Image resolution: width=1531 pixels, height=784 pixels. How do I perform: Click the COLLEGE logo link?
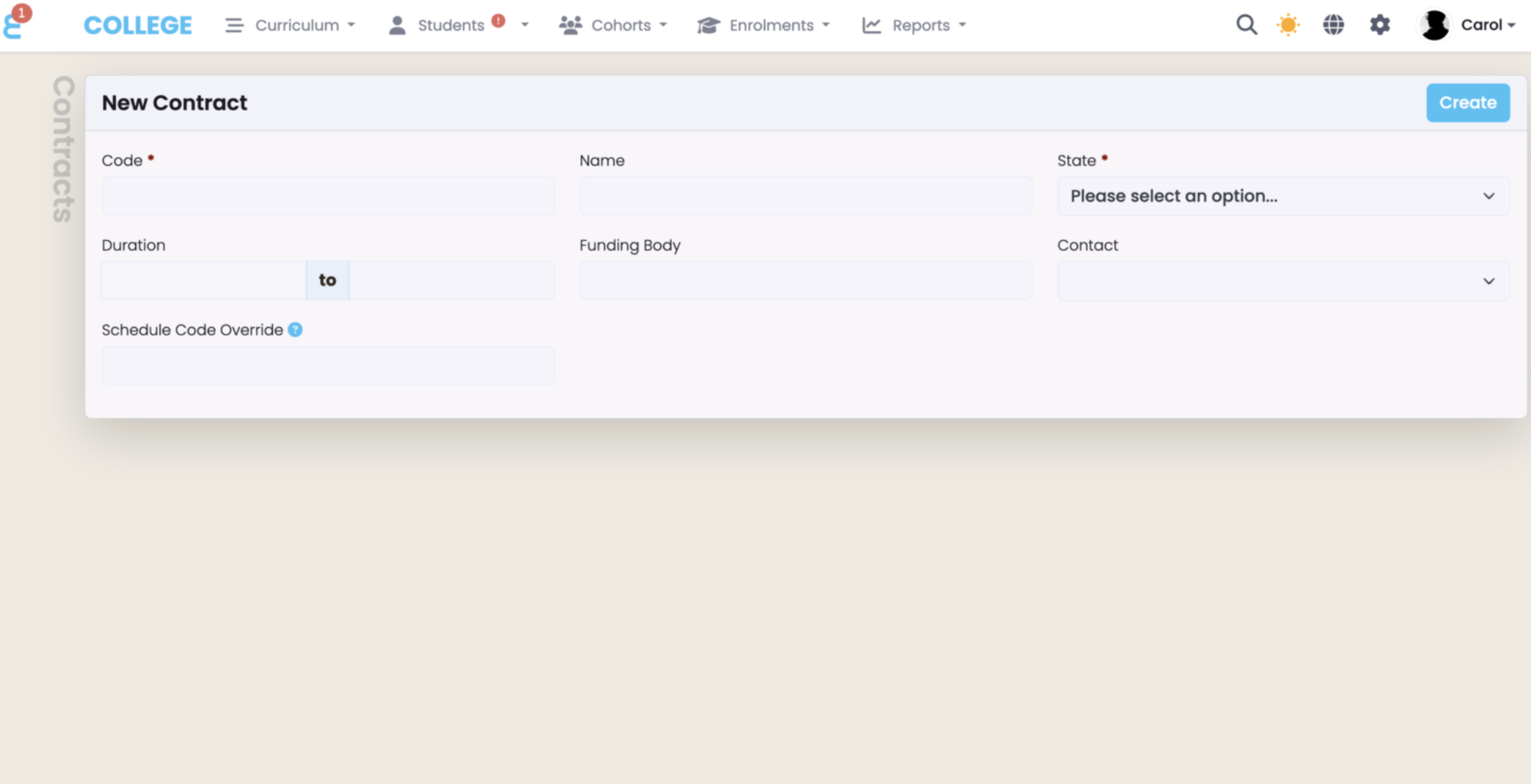tap(137, 25)
